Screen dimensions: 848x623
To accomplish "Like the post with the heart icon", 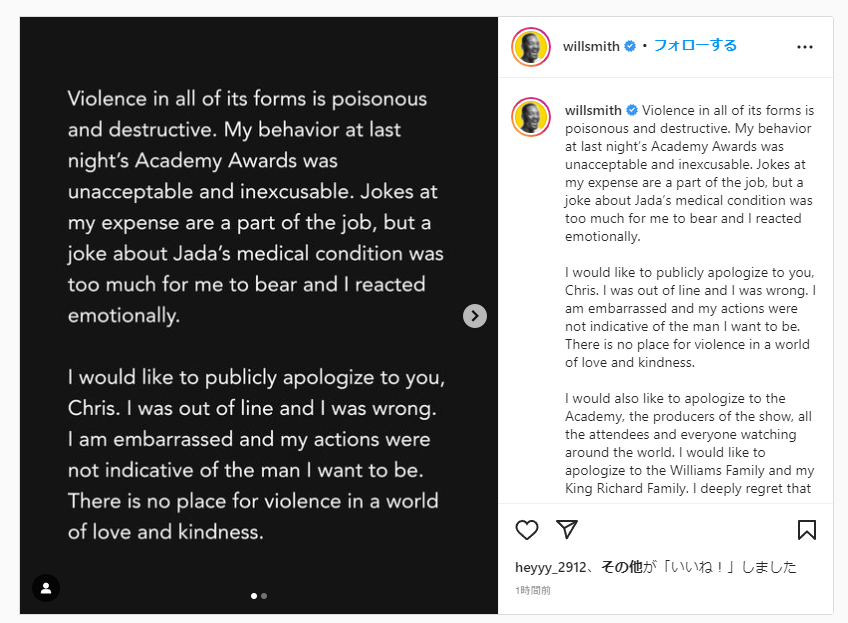I will coord(527,530).
